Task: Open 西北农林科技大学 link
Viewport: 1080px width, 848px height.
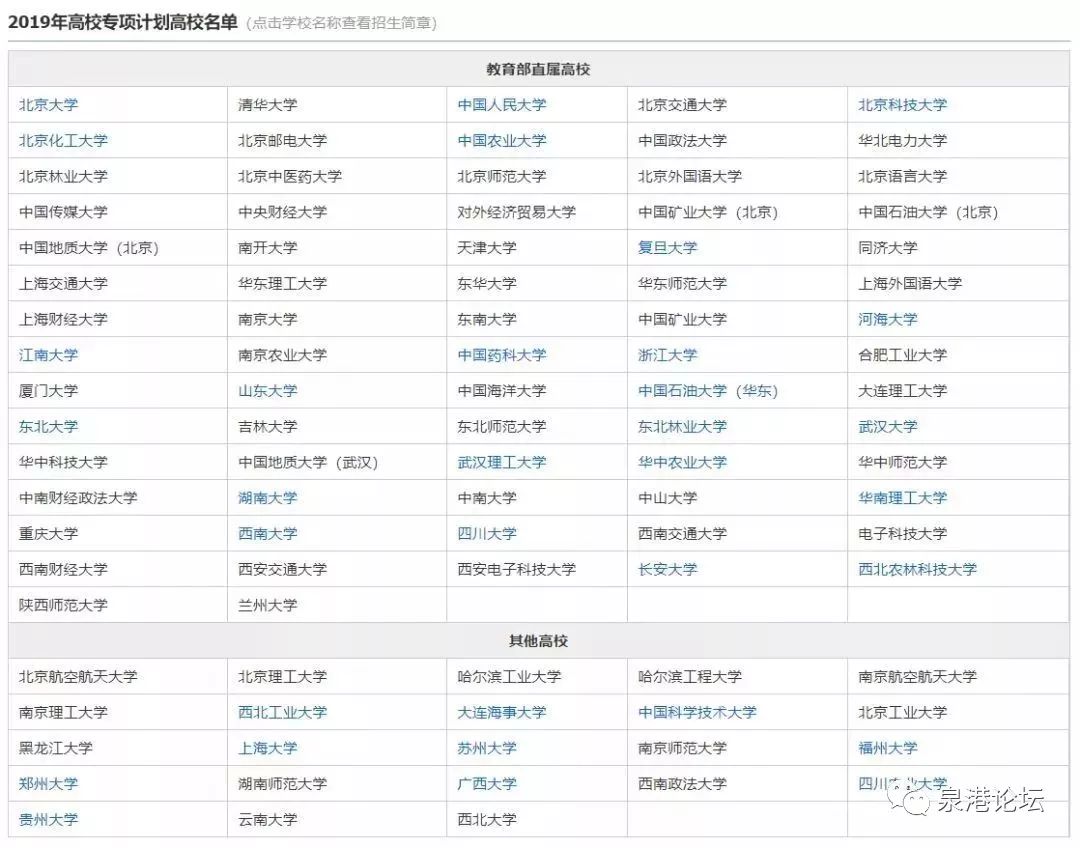Action: coord(917,569)
